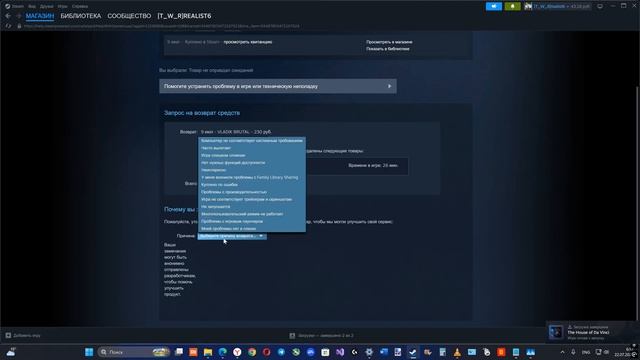Click the forward navigation arrow
The height and width of the screenshot is (360, 640).
(19, 16)
